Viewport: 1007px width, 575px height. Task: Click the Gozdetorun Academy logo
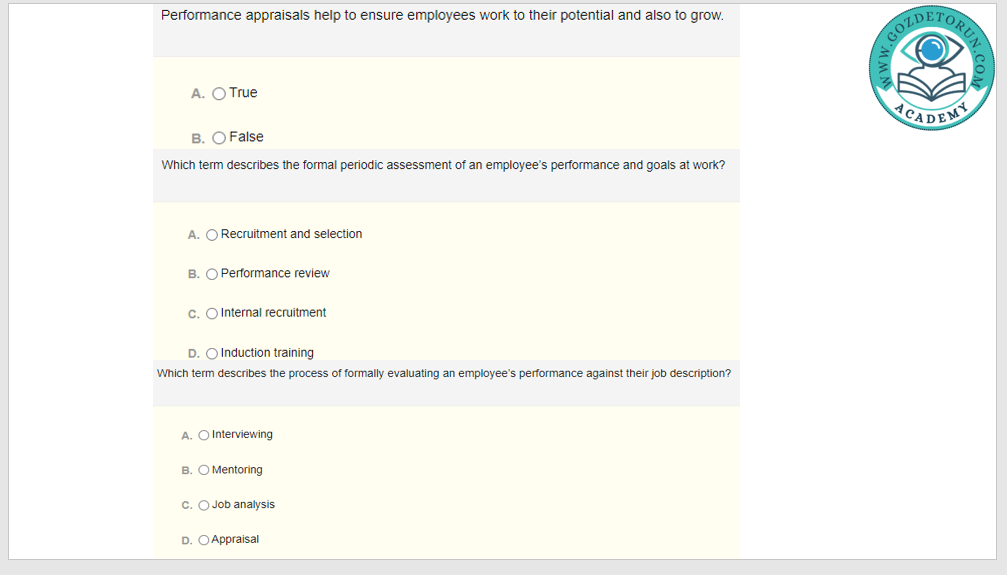933,67
